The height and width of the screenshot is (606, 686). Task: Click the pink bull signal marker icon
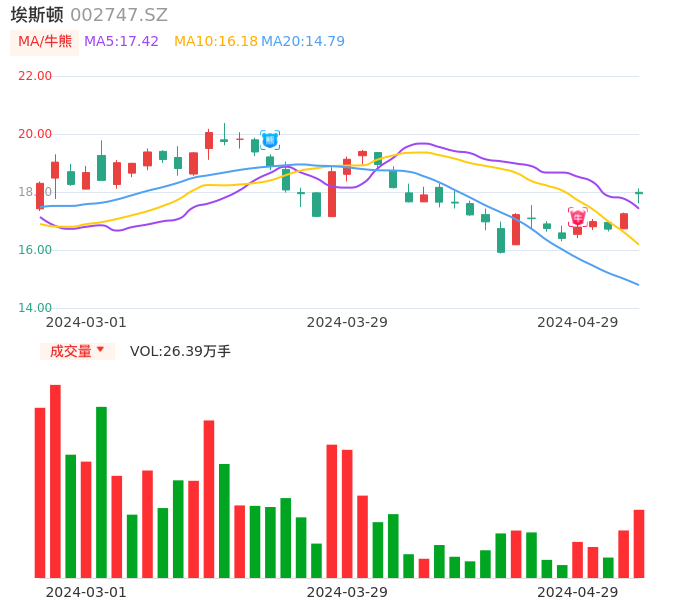click(578, 217)
